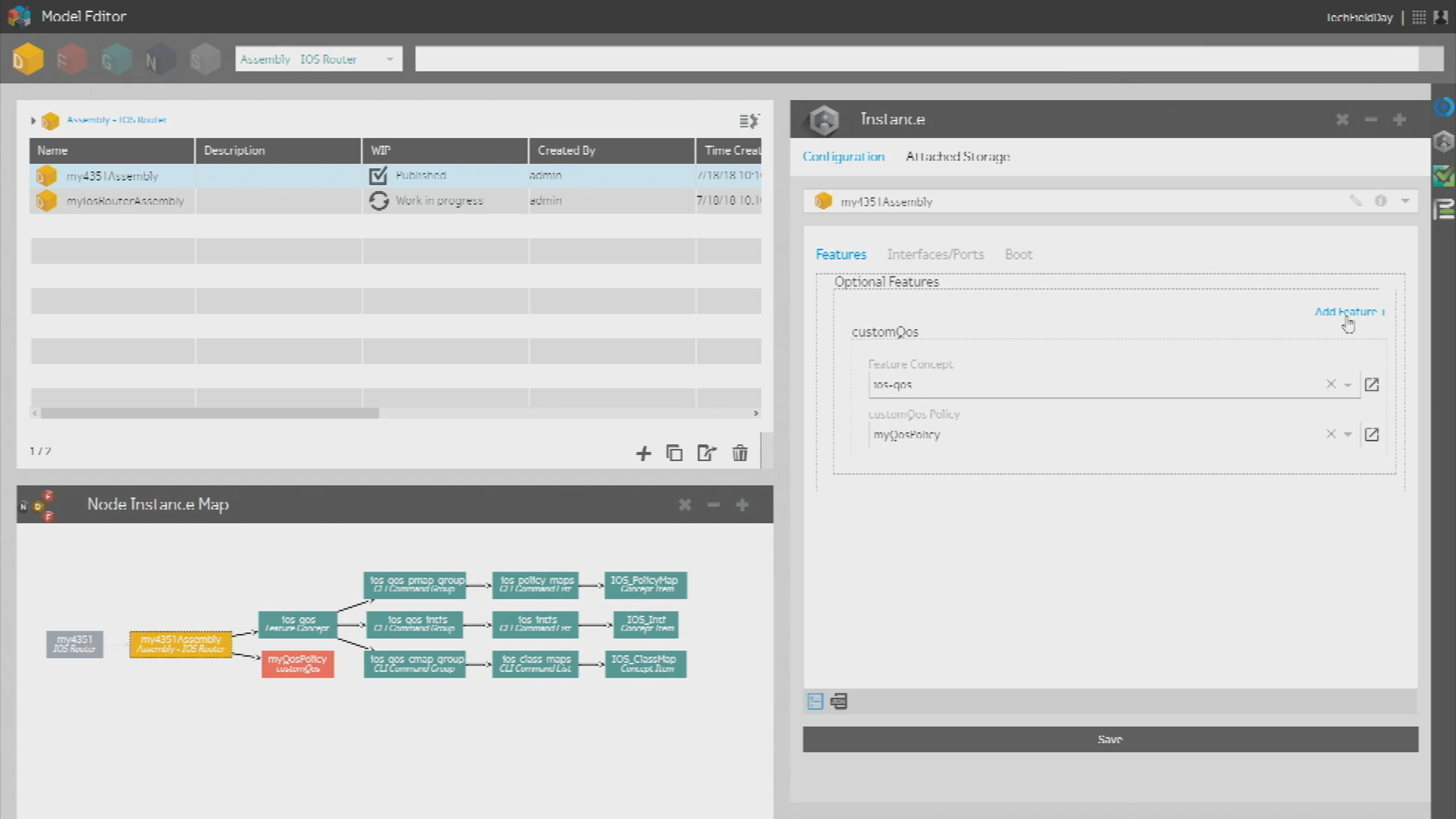
Task: Expand the Assembly - IOS Router tree arrow
Action: point(33,121)
